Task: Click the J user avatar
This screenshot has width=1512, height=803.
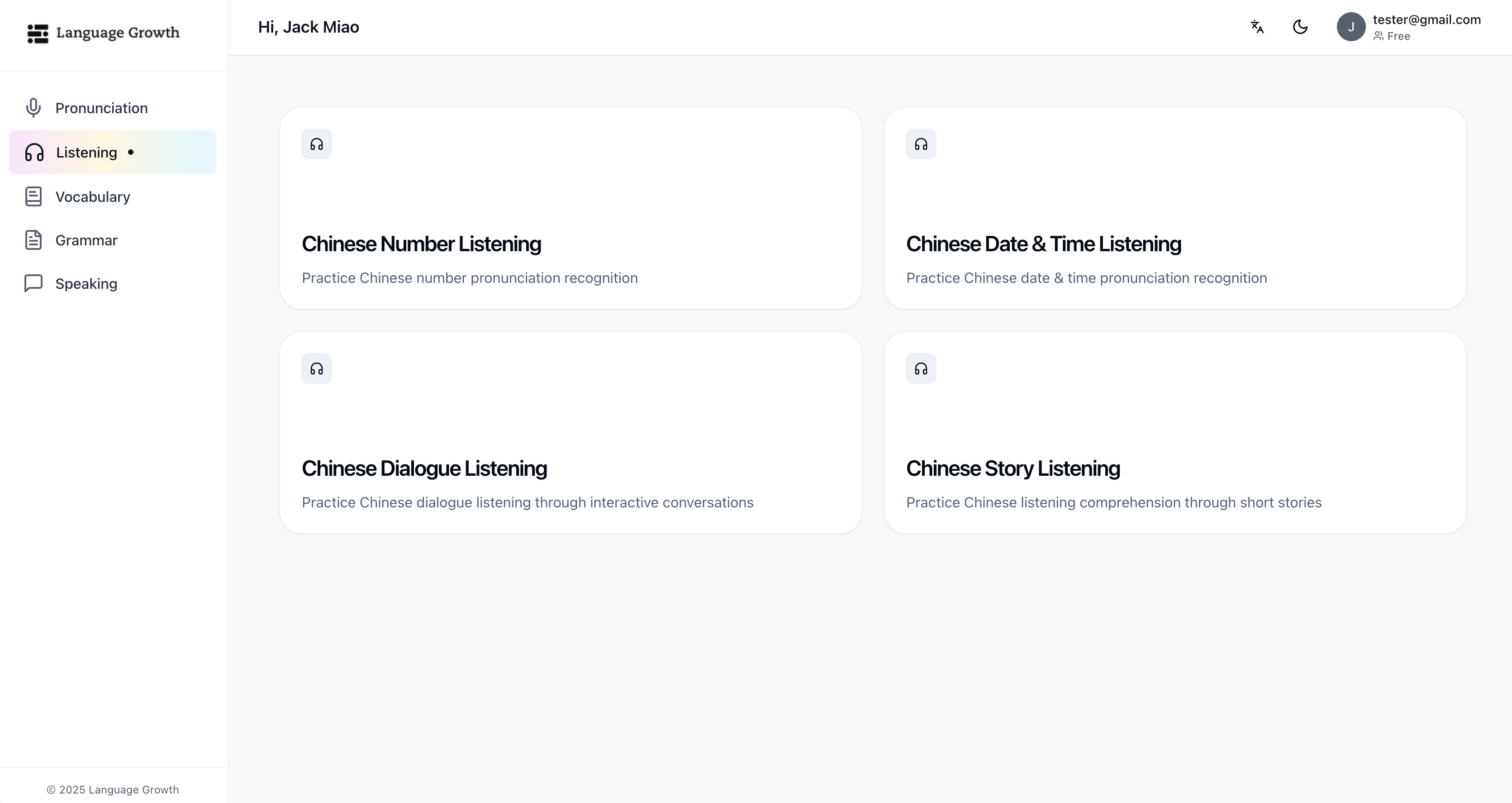Action: [1350, 27]
